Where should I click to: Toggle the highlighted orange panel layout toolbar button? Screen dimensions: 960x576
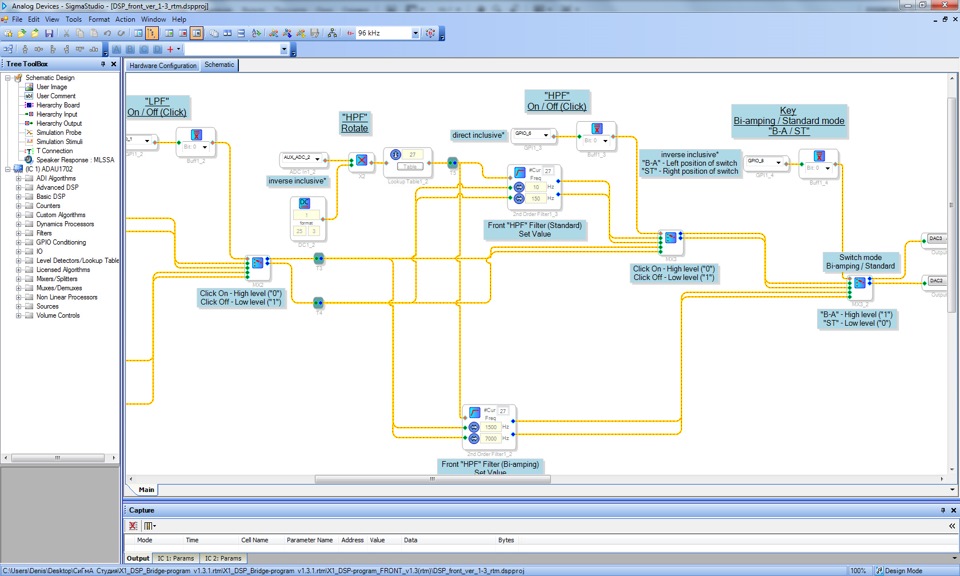[197, 33]
